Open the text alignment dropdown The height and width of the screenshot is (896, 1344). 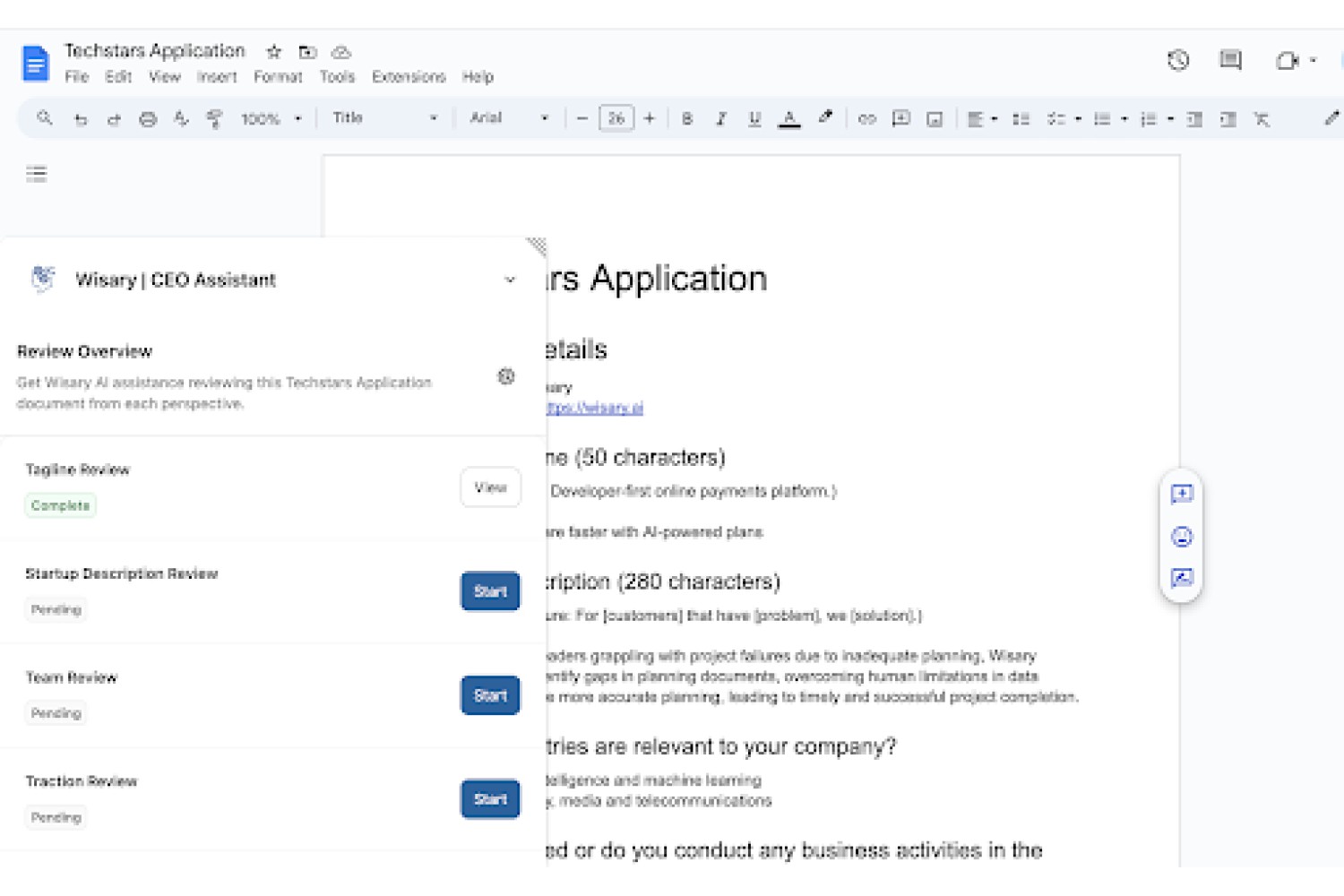tap(983, 119)
